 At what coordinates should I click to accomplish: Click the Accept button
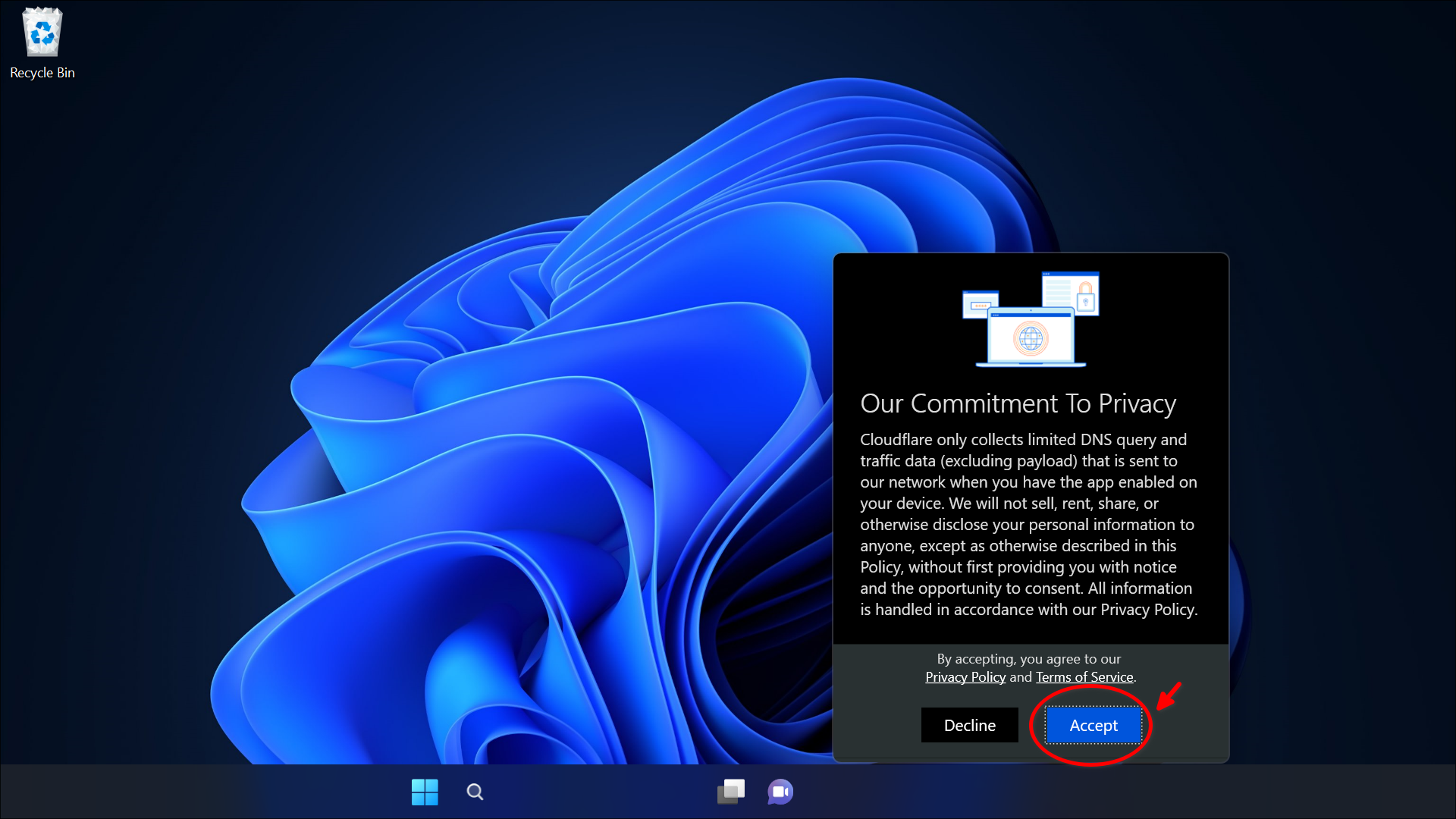click(1094, 726)
